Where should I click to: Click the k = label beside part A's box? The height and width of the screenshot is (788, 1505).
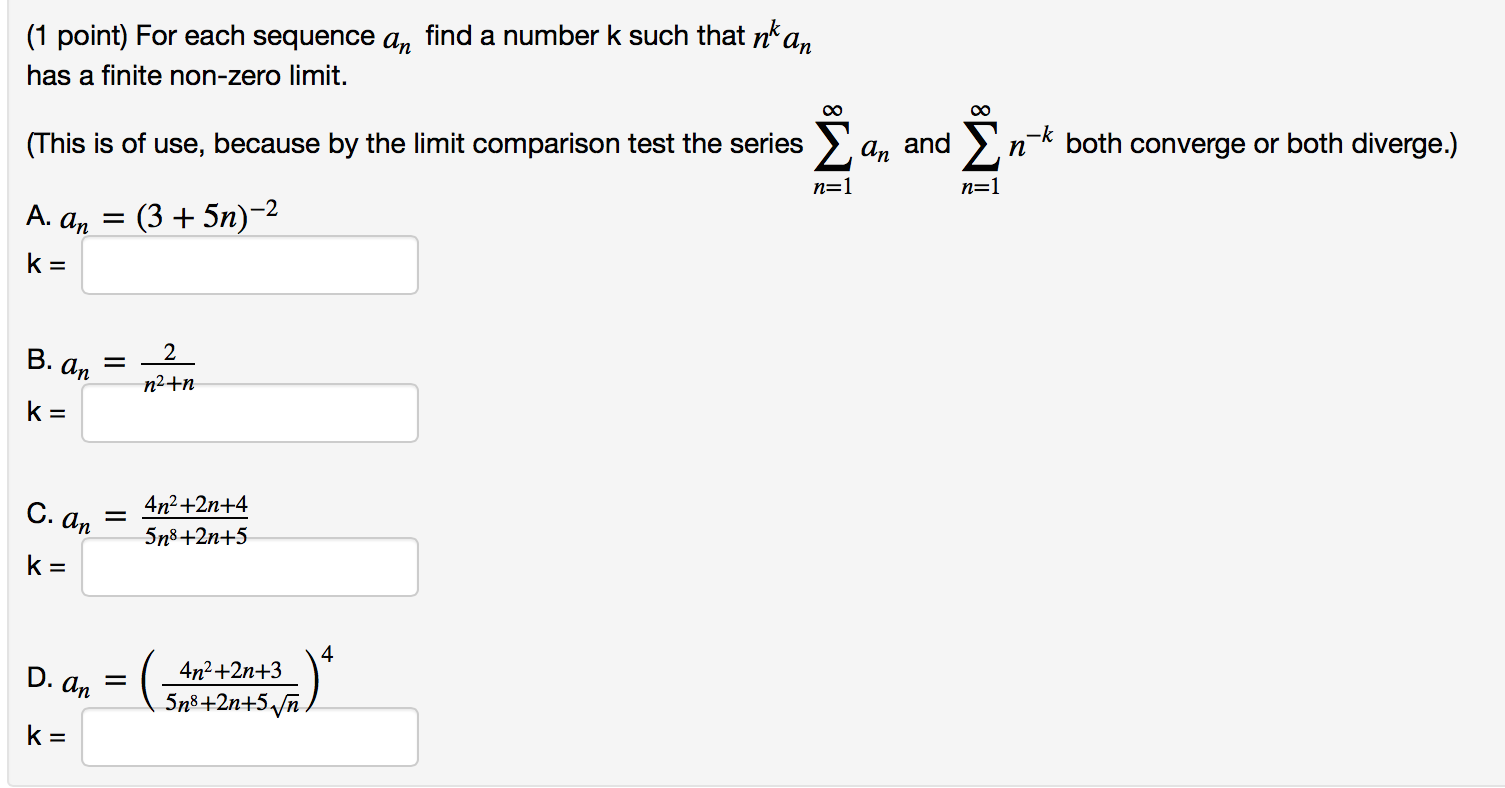[x=49, y=264]
